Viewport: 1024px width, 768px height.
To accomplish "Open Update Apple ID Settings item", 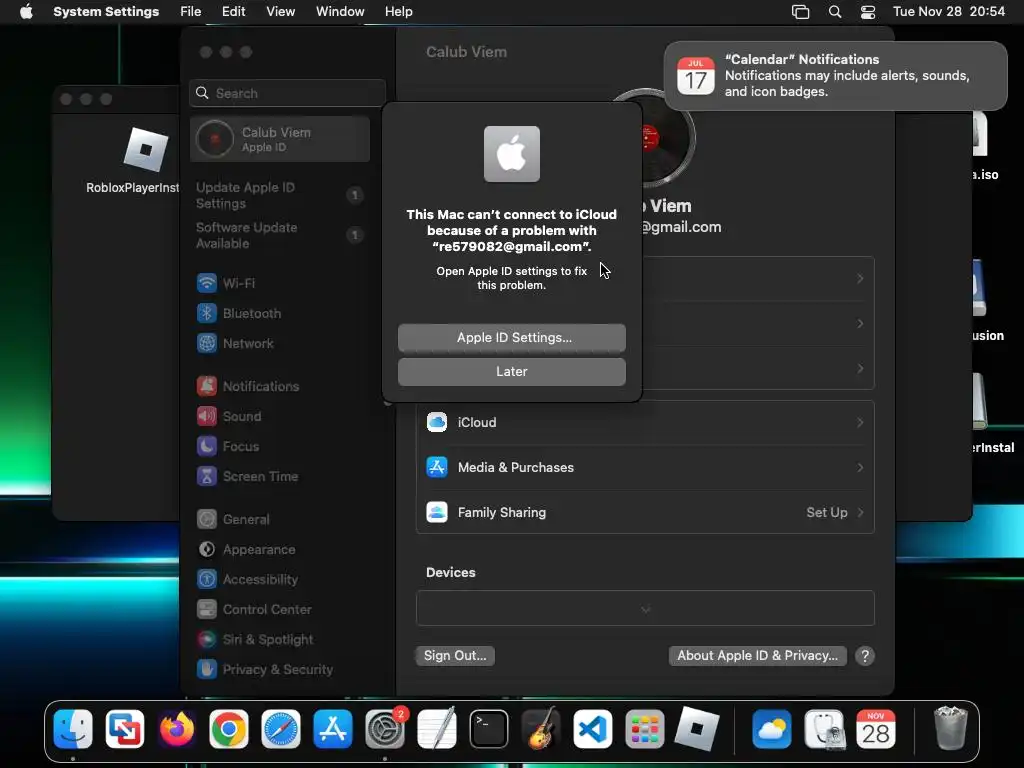I will point(280,195).
